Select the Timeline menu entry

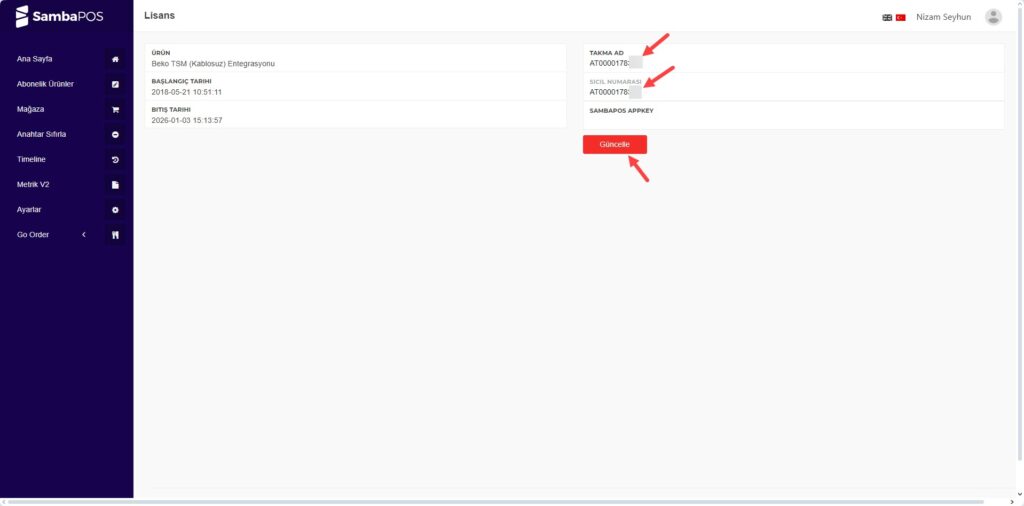(31, 159)
